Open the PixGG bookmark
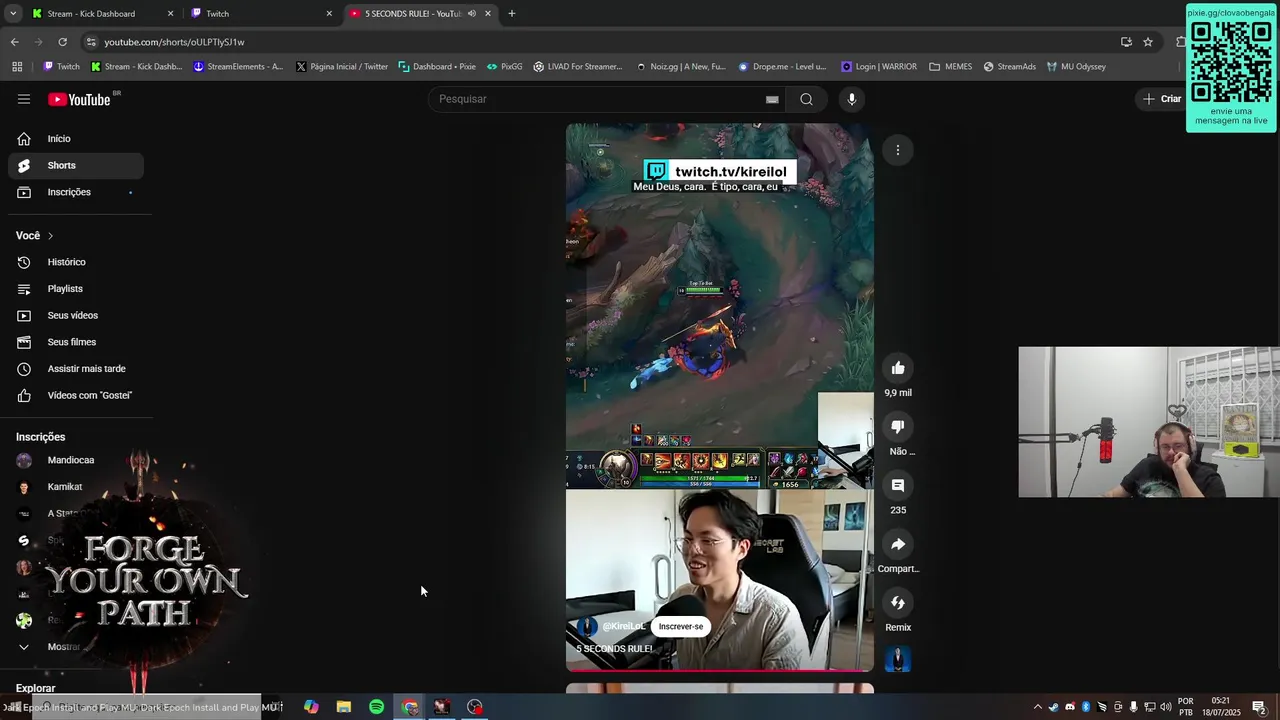This screenshot has height=720, width=1280. (x=504, y=67)
